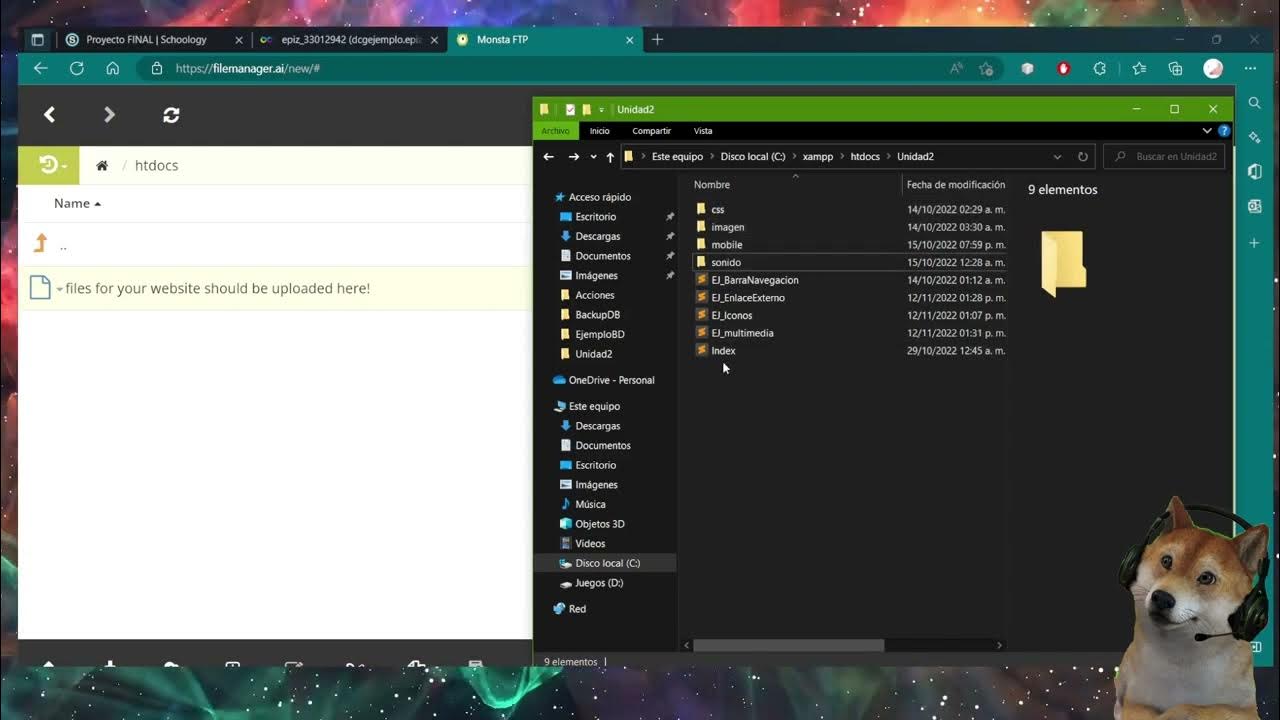Click the horizontal scrollbar in Explorer
The height and width of the screenshot is (720, 1280).
788,645
